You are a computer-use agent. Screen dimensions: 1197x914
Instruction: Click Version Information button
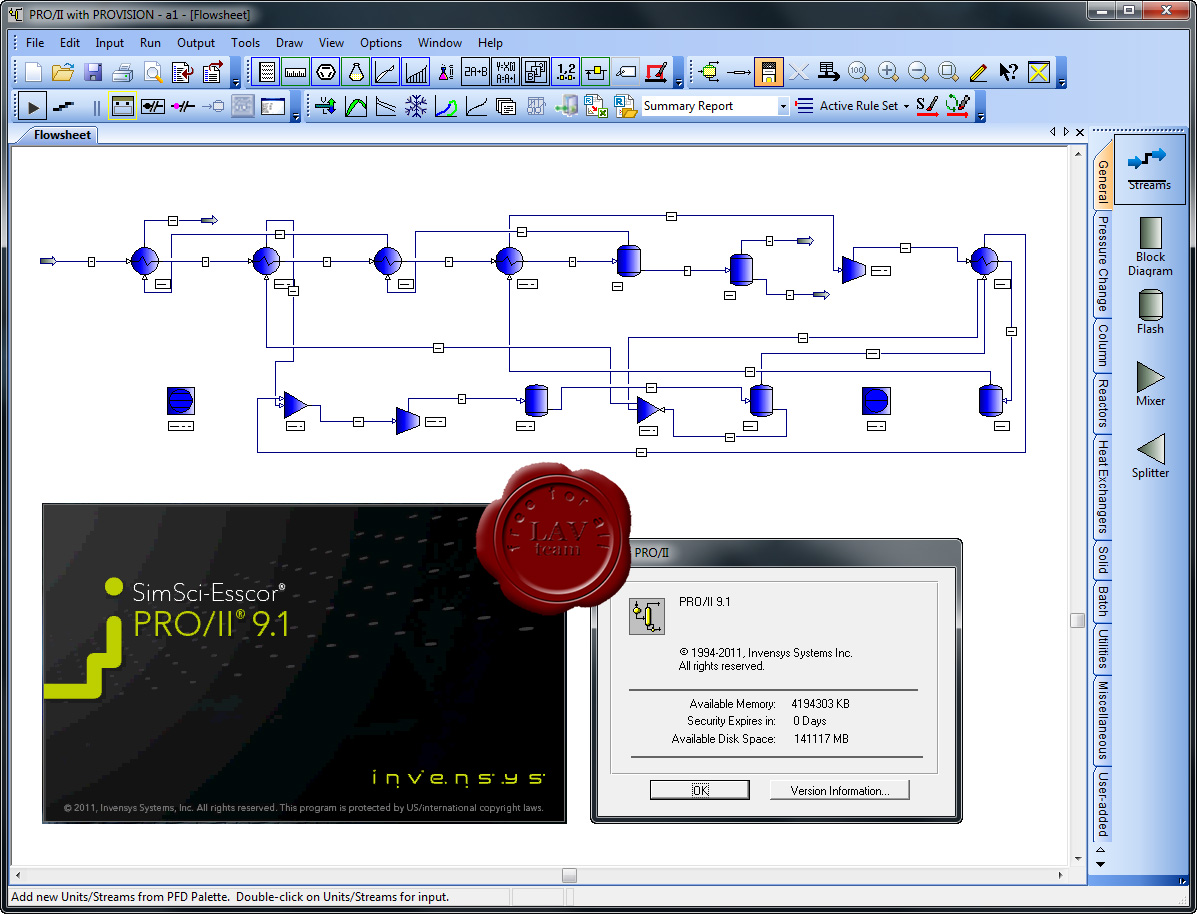(840, 790)
